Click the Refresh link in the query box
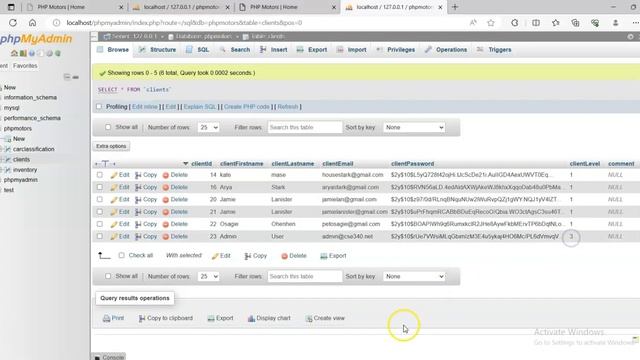 [288, 107]
